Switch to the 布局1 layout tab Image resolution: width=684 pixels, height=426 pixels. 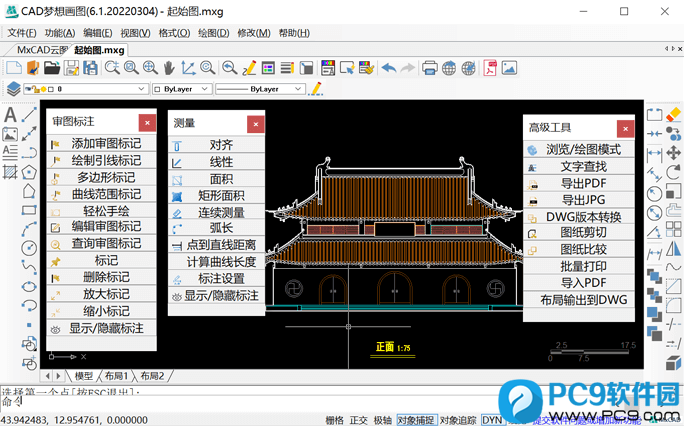pyautogui.click(x=116, y=376)
